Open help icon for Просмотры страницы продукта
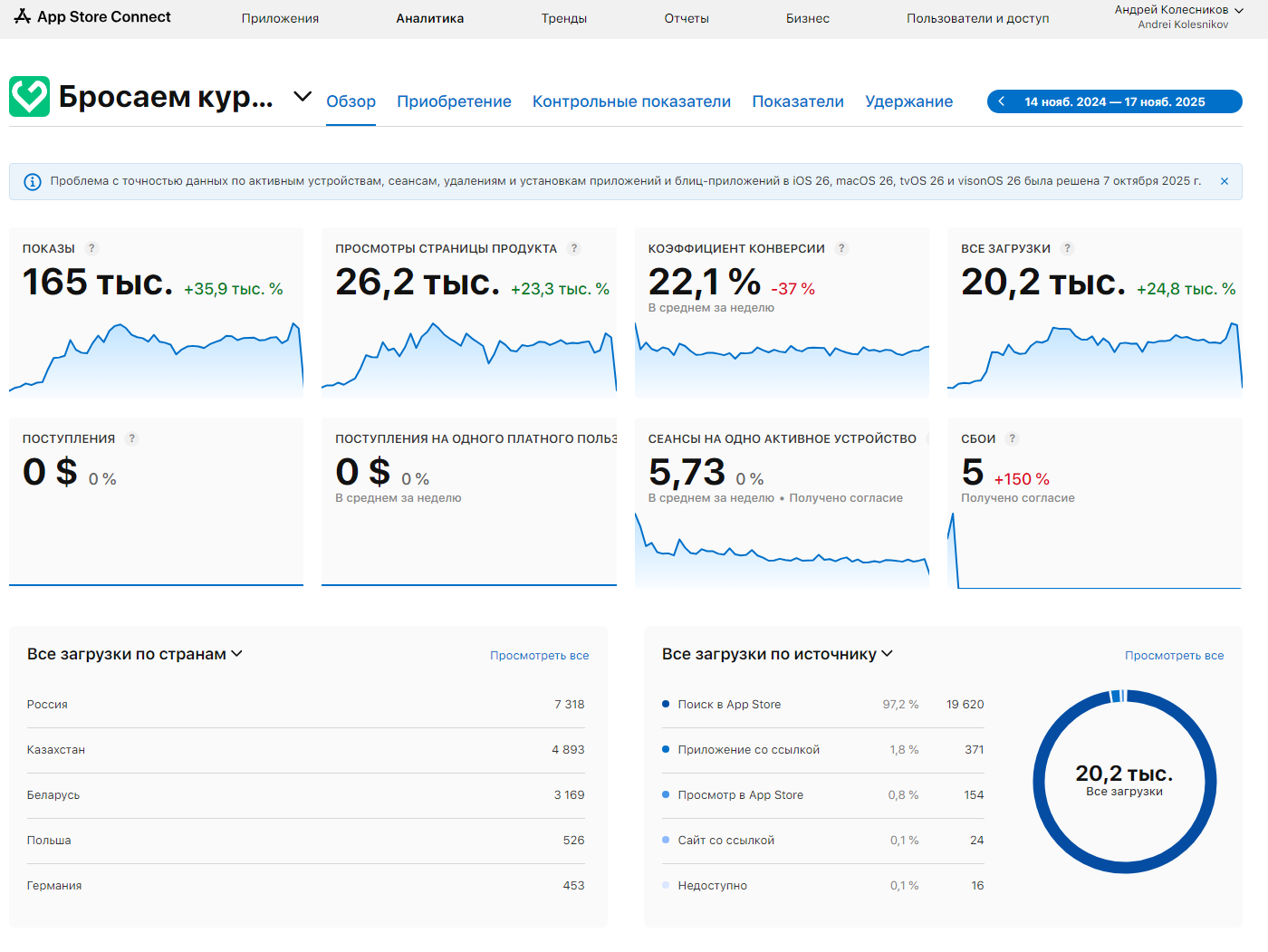This screenshot has height=952, width=1268. coord(573,248)
